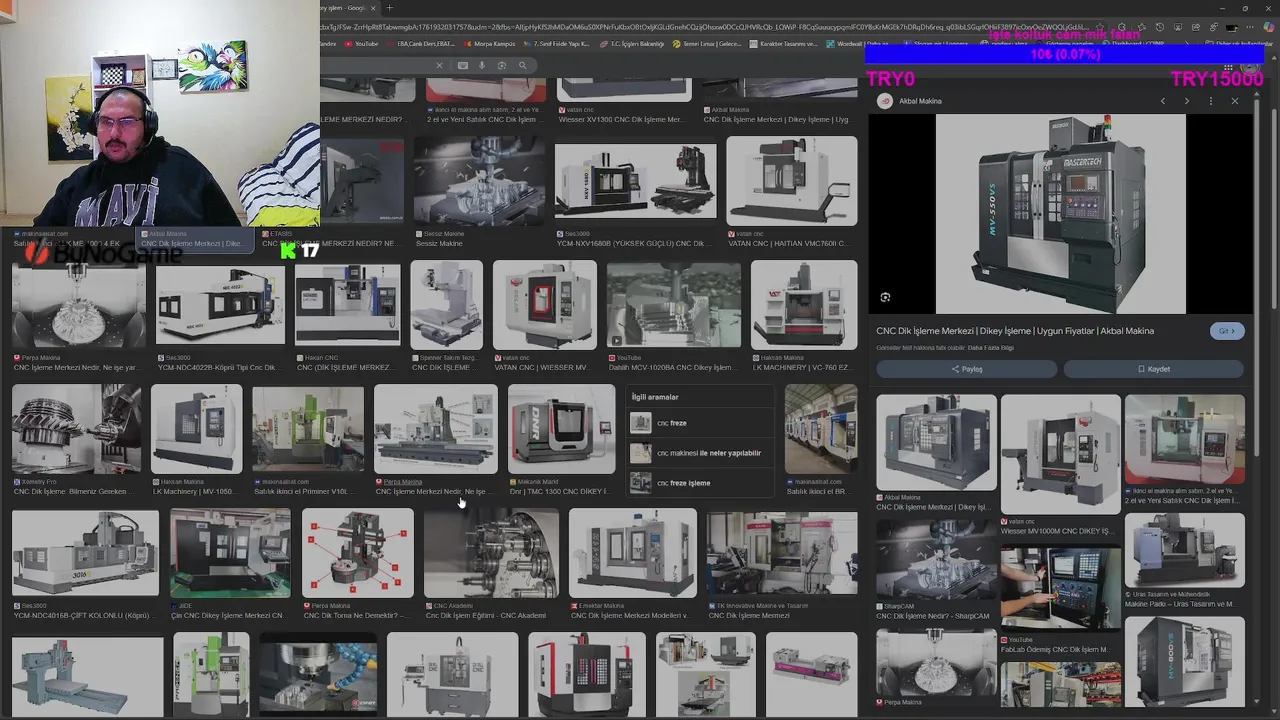Open Makine Parkı Uras Tasarım related image
This screenshot has height=720, width=1280.
click(x=1184, y=551)
